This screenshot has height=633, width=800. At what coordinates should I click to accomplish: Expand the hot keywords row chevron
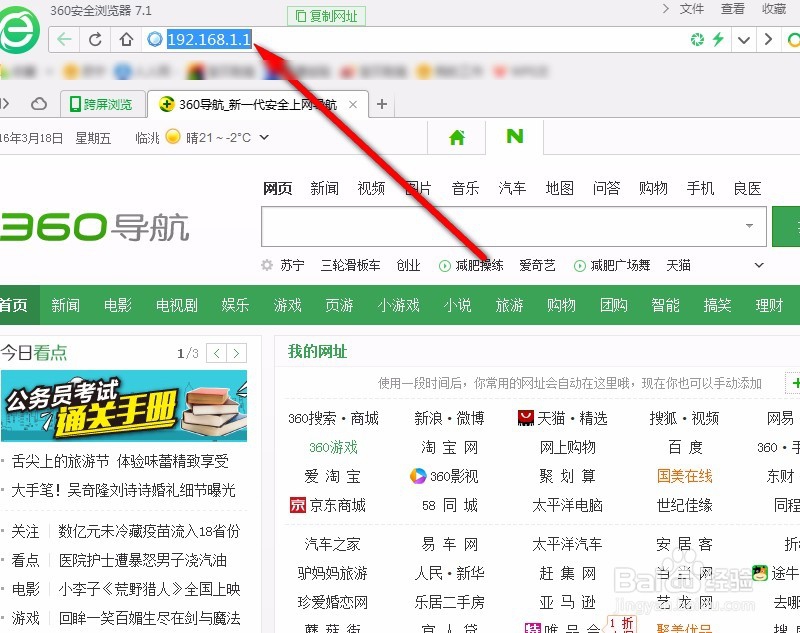pos(759,265)
